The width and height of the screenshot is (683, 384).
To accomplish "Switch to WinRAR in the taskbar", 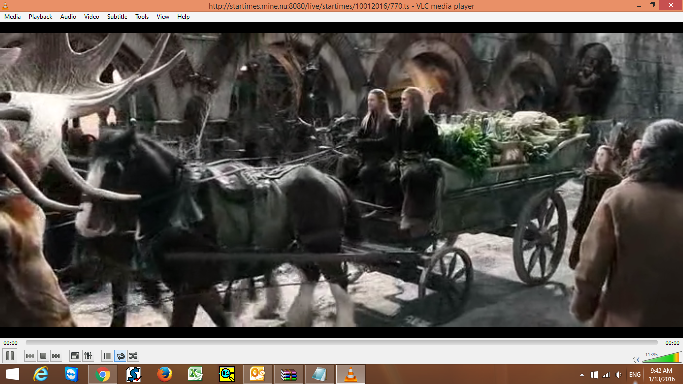I will (288, 374).
